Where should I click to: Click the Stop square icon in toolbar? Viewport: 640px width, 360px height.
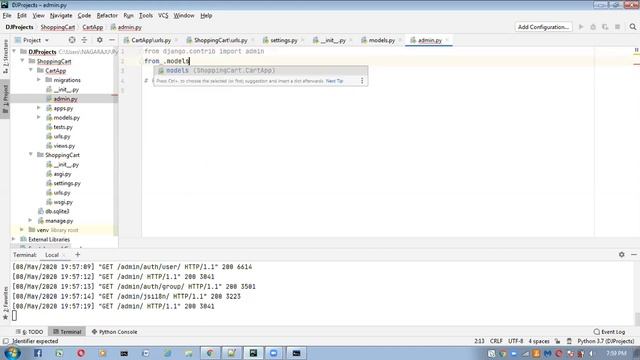point(618,27)
